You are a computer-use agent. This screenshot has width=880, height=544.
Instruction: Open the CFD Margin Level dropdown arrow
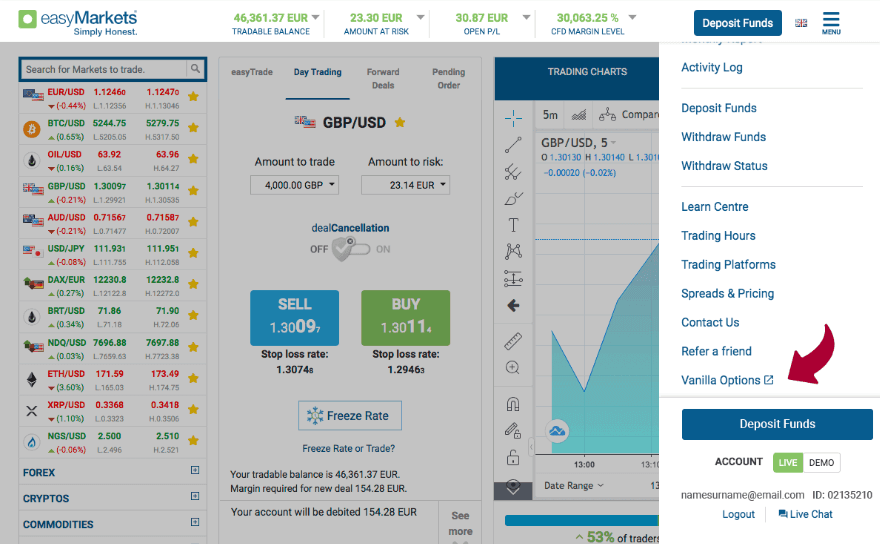tap(632, 17)
